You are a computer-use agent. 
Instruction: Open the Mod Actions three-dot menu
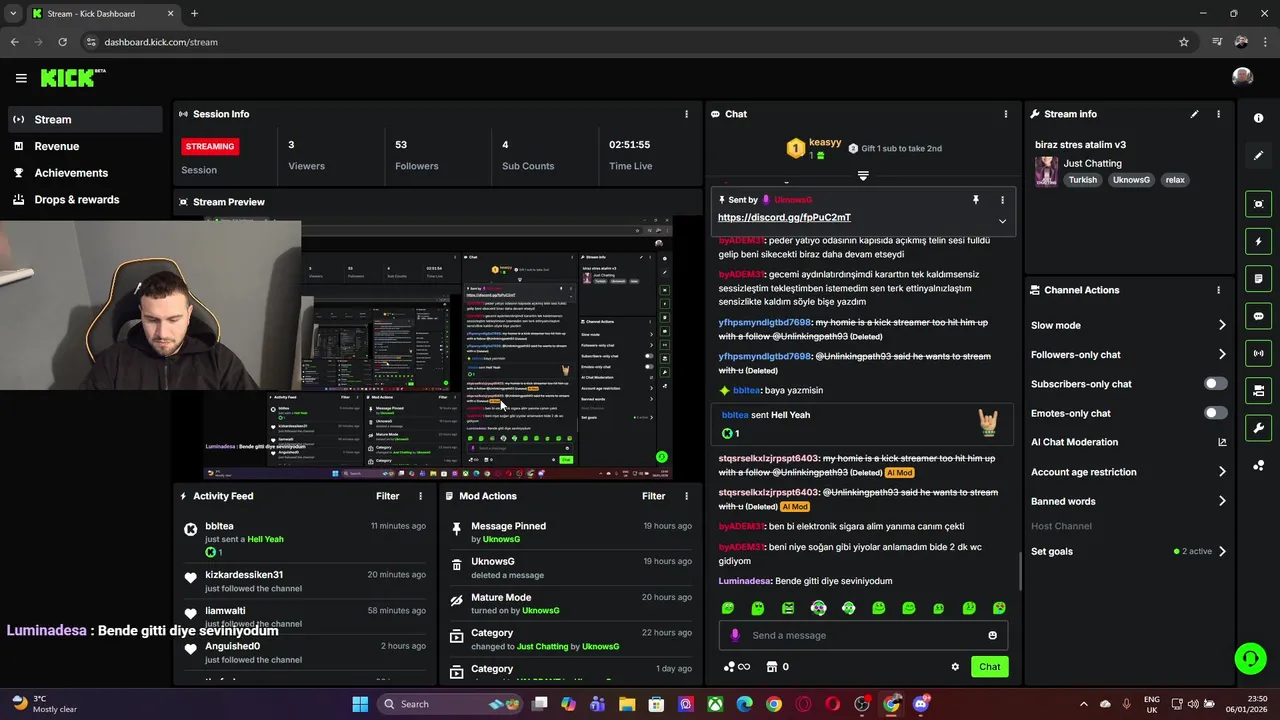[686, 496]
